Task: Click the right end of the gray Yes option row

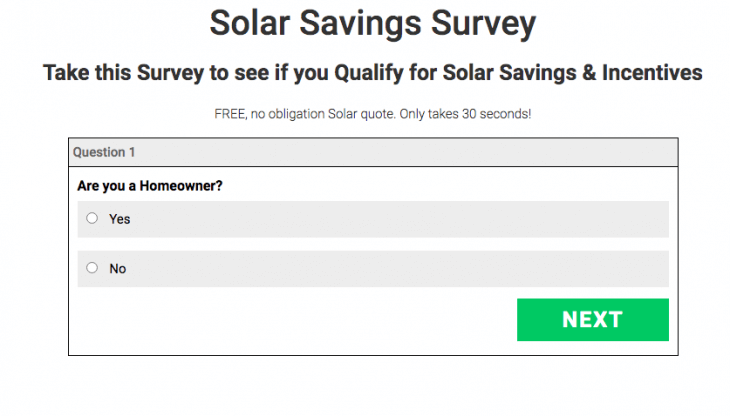Action: [640, 219]
